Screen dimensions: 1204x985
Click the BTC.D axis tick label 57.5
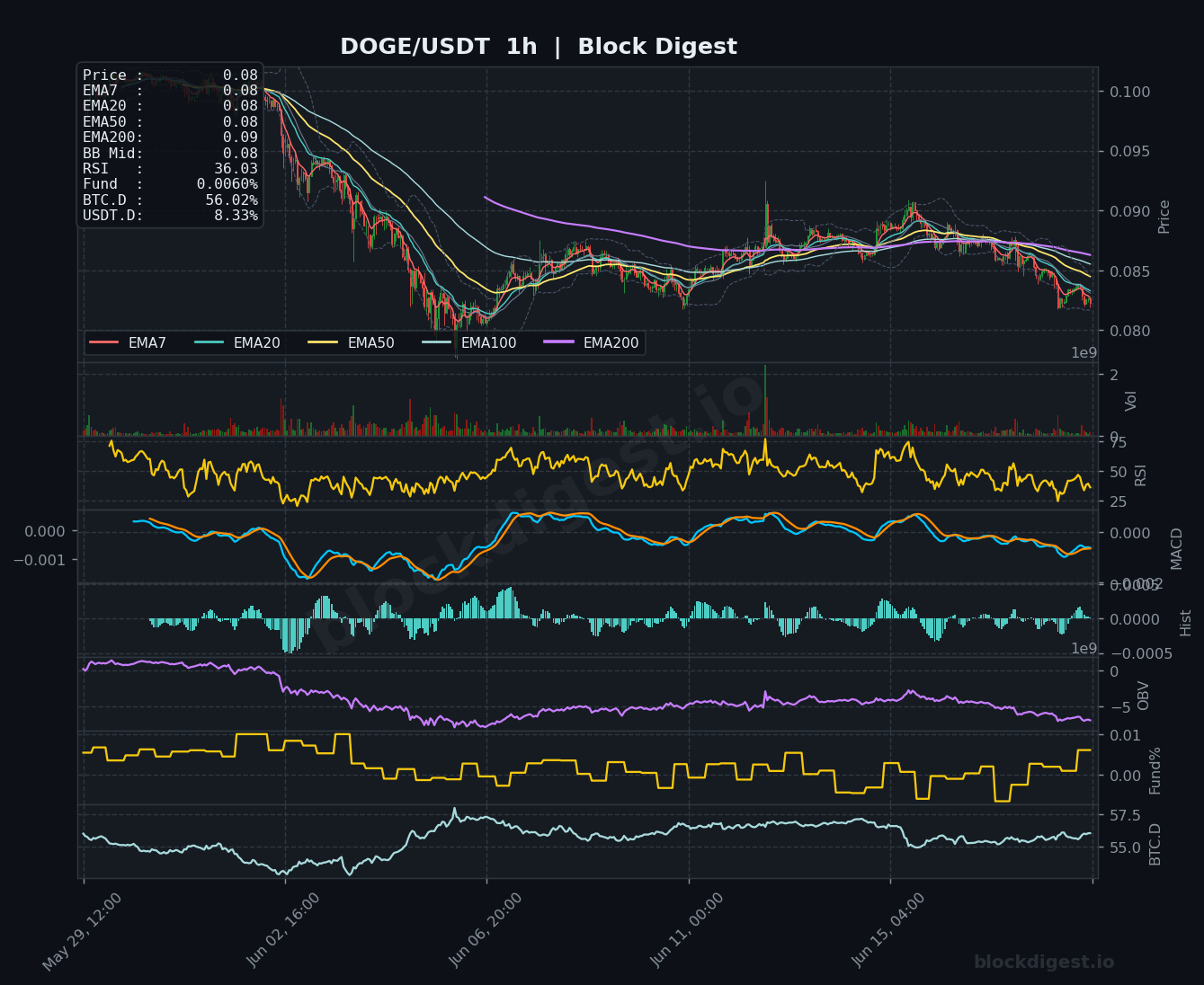1125,815
